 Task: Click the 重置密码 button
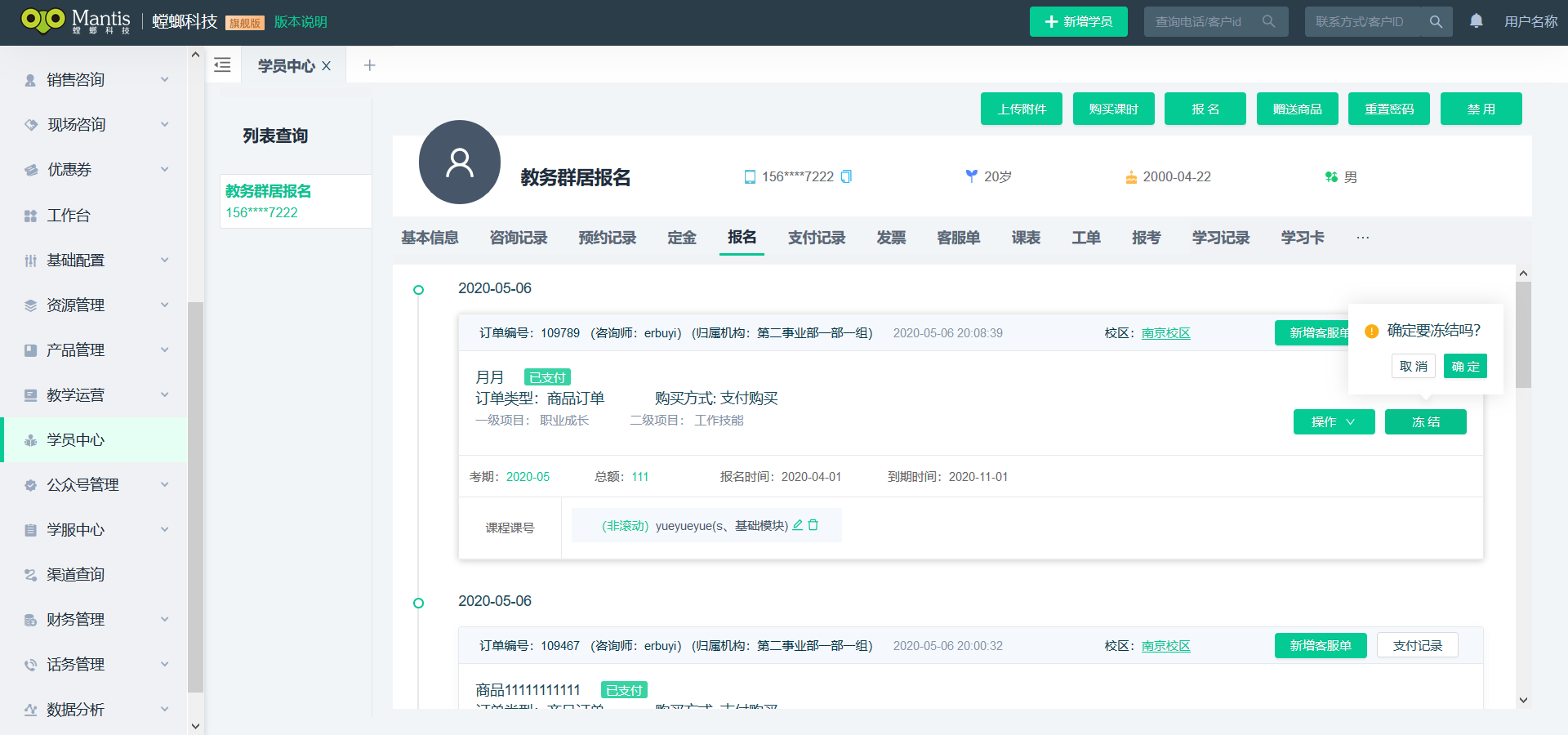coord(1389,109)
